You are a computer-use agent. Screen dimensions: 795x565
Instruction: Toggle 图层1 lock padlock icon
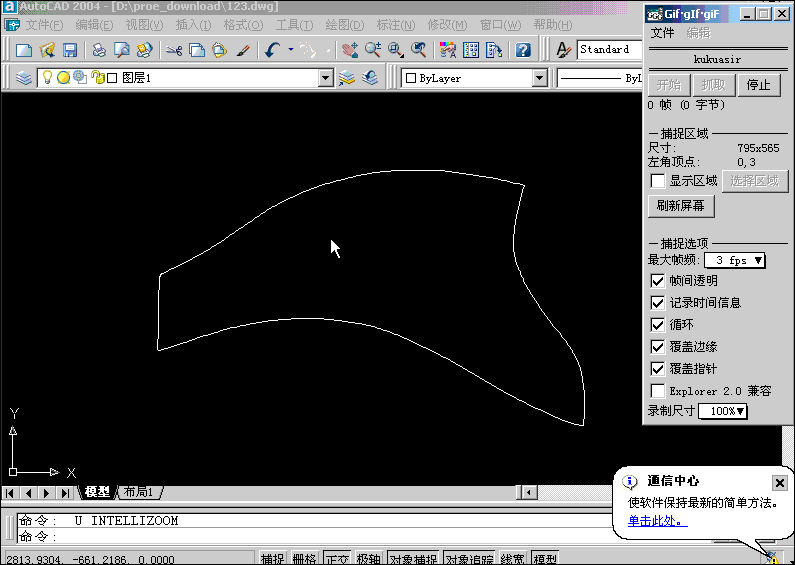tap(97, 77)
